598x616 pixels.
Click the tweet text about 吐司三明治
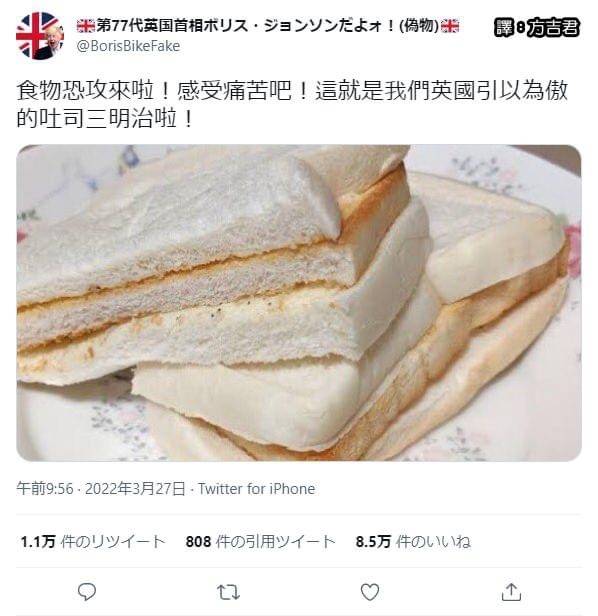coord(292,104)
